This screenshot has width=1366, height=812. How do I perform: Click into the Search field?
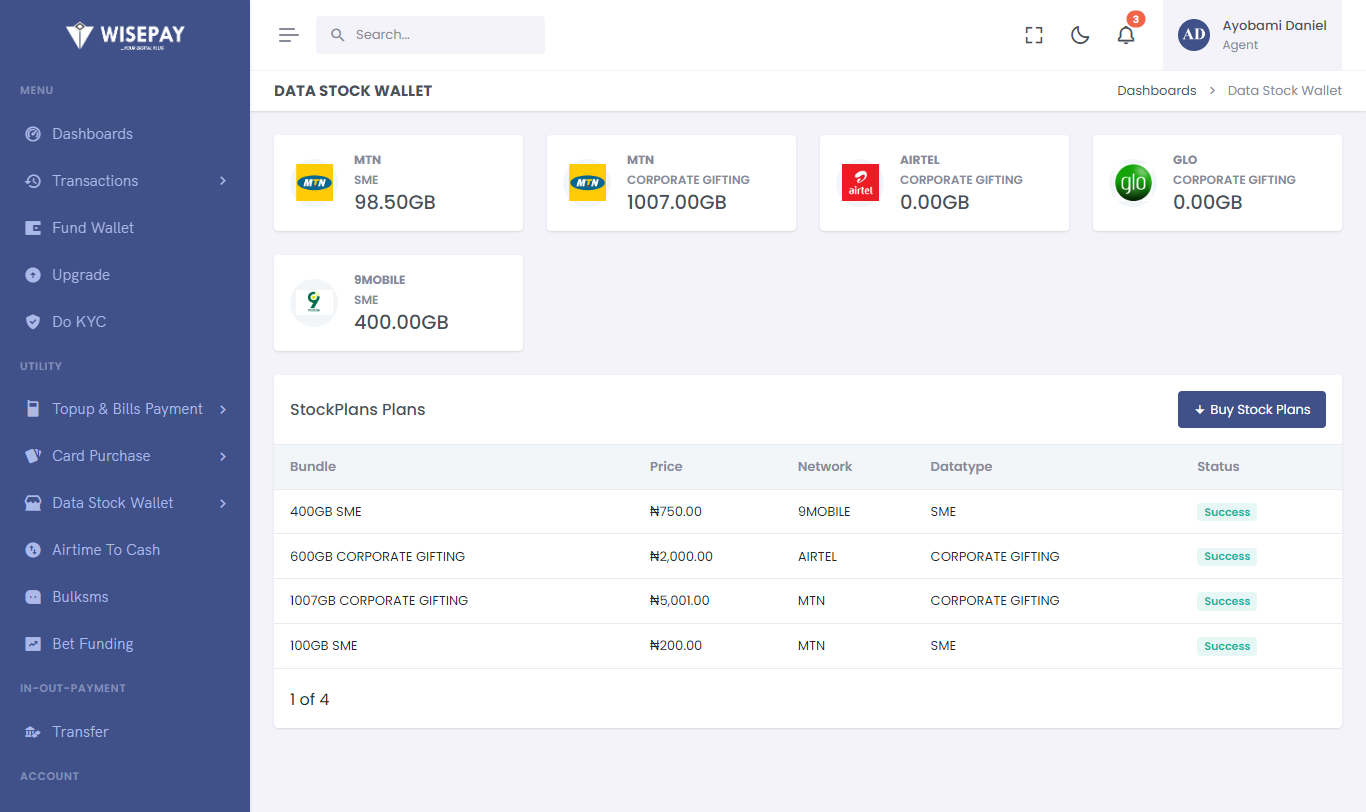(x=440, y=35)
